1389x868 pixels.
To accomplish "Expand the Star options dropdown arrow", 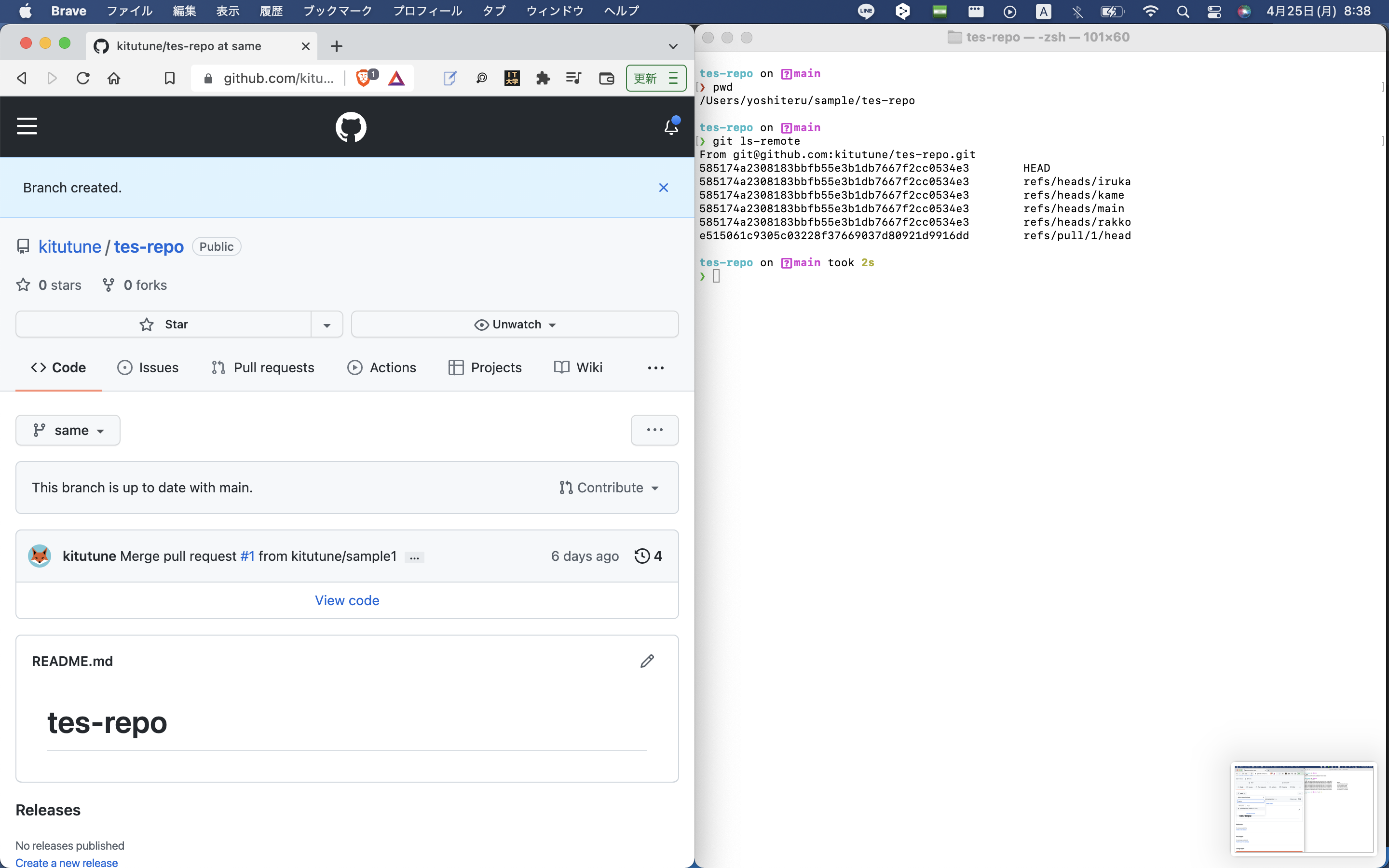I will point(327,324).
